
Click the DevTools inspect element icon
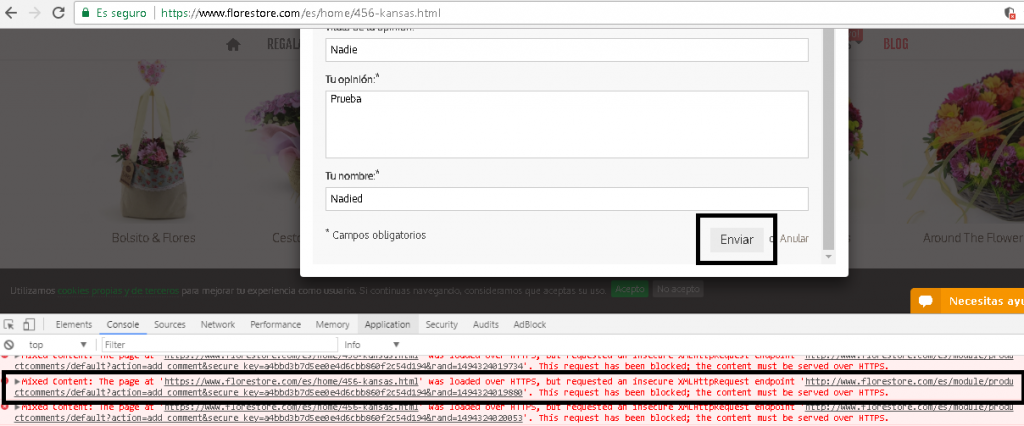pyautogui.click(x=9, y=324)
